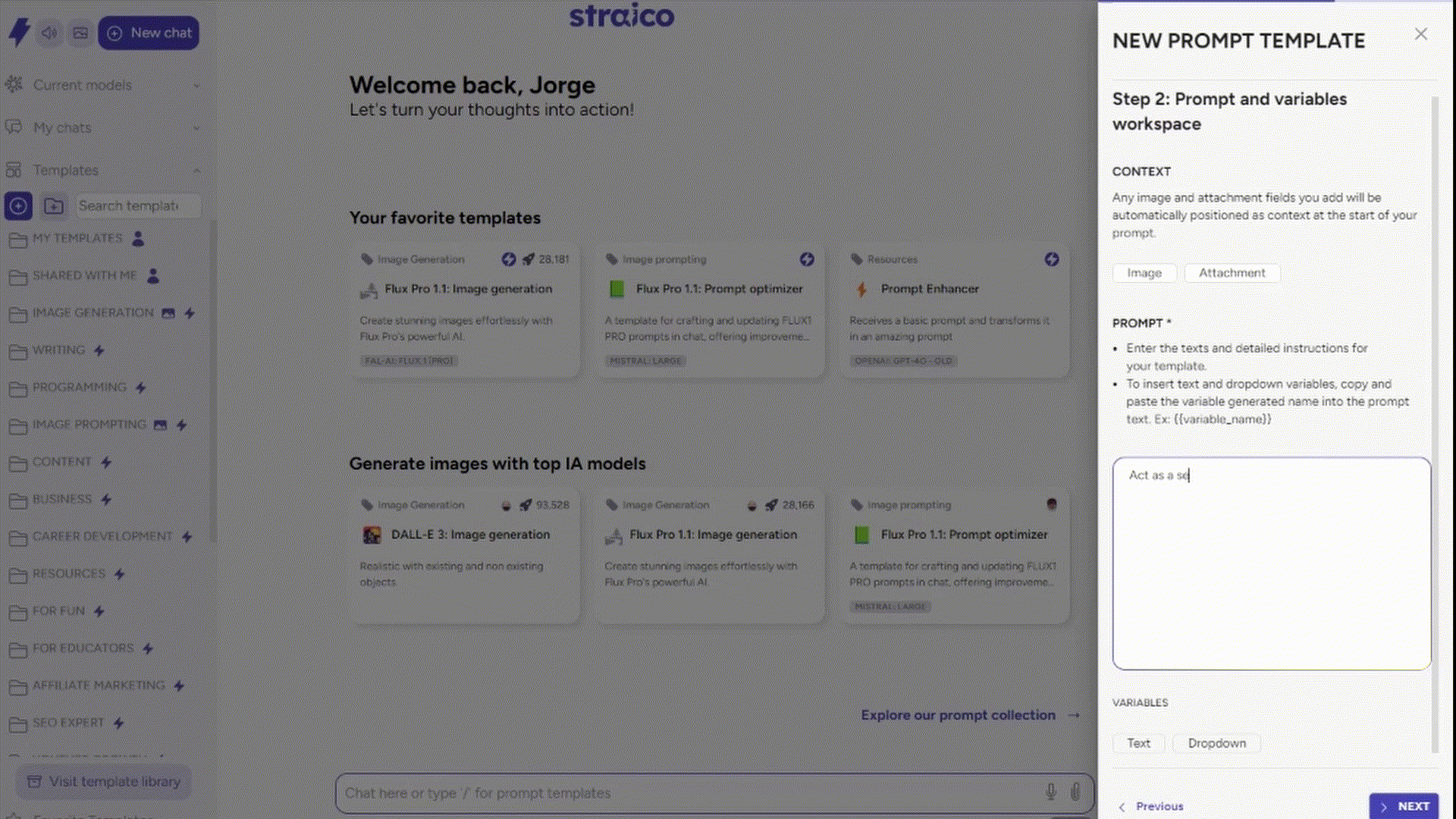Open the MY TEMPLATES folder
This screenshot has width=1456, height=819.
coord(77,238)
